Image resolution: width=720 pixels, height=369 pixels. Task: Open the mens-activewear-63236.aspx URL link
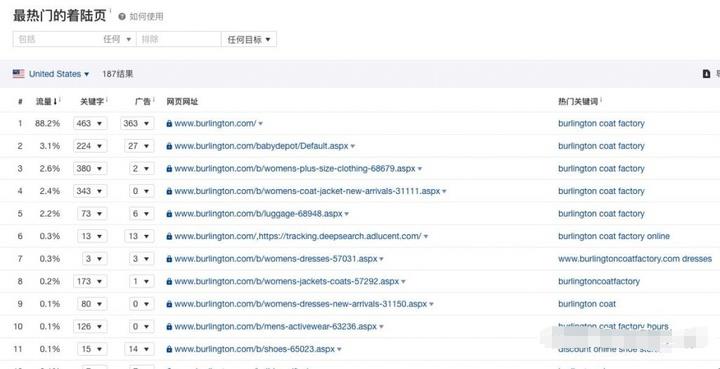pos(276,327)
